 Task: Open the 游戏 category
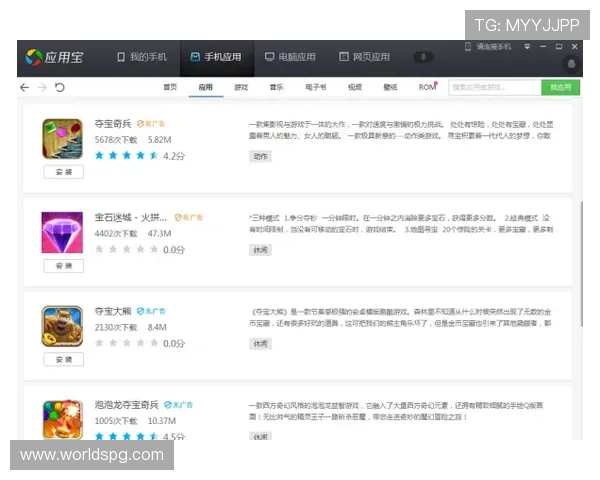click(x=241, y=87)
